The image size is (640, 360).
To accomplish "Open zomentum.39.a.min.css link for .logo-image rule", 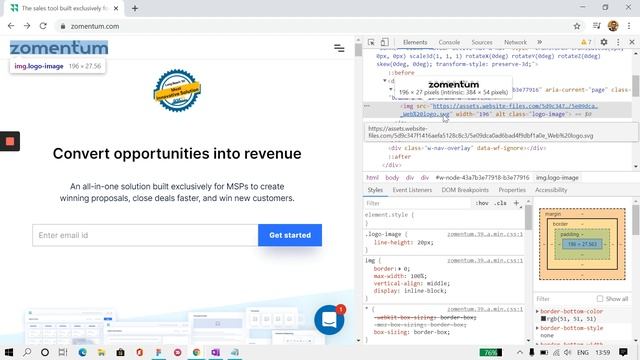I will (x=485, y=234).
